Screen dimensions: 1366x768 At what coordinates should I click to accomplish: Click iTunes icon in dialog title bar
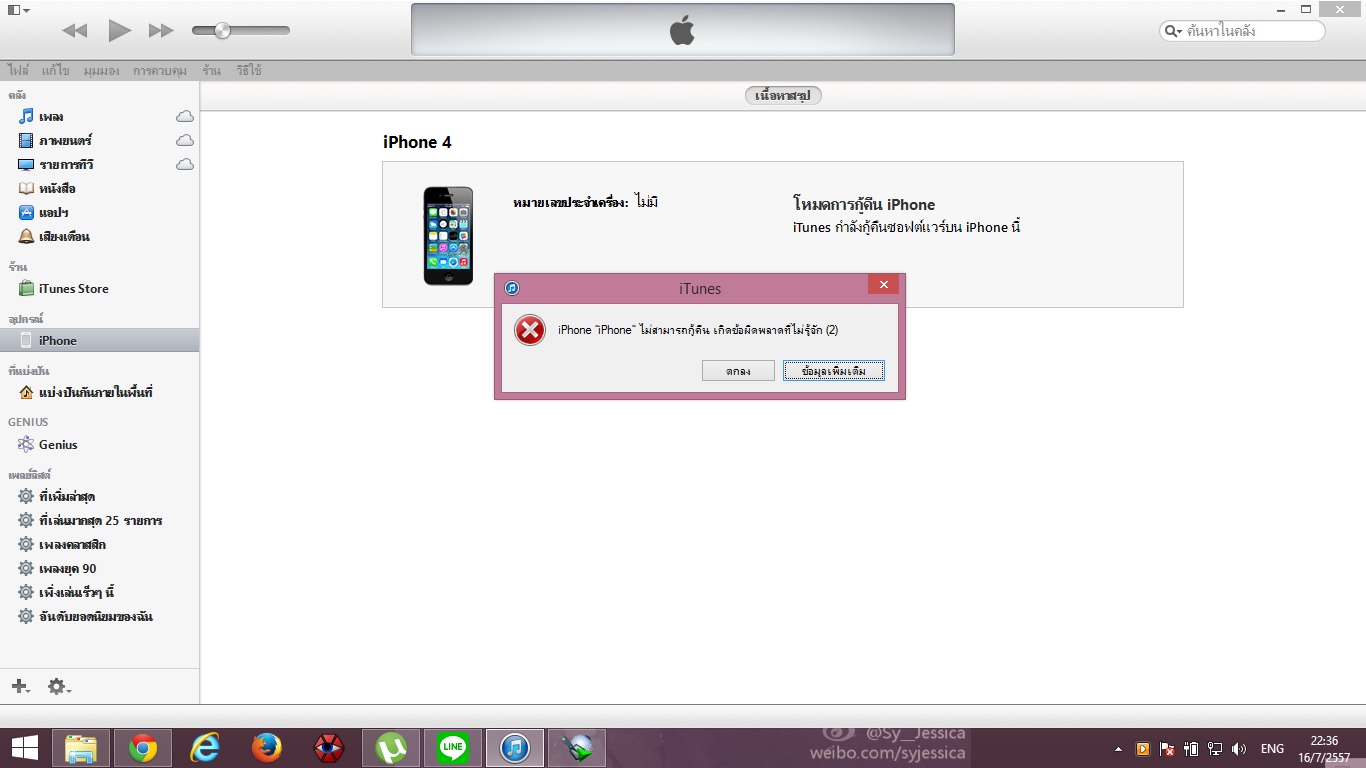pos(512,288)
